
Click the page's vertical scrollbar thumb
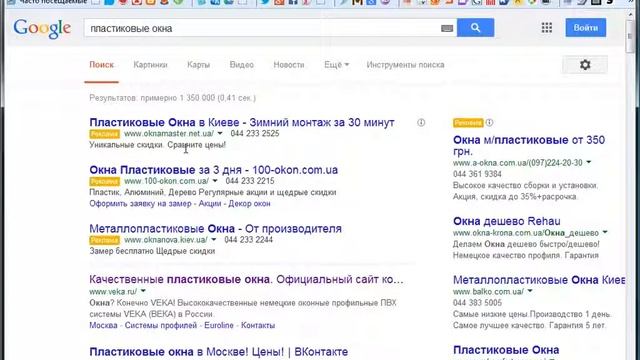630,36
